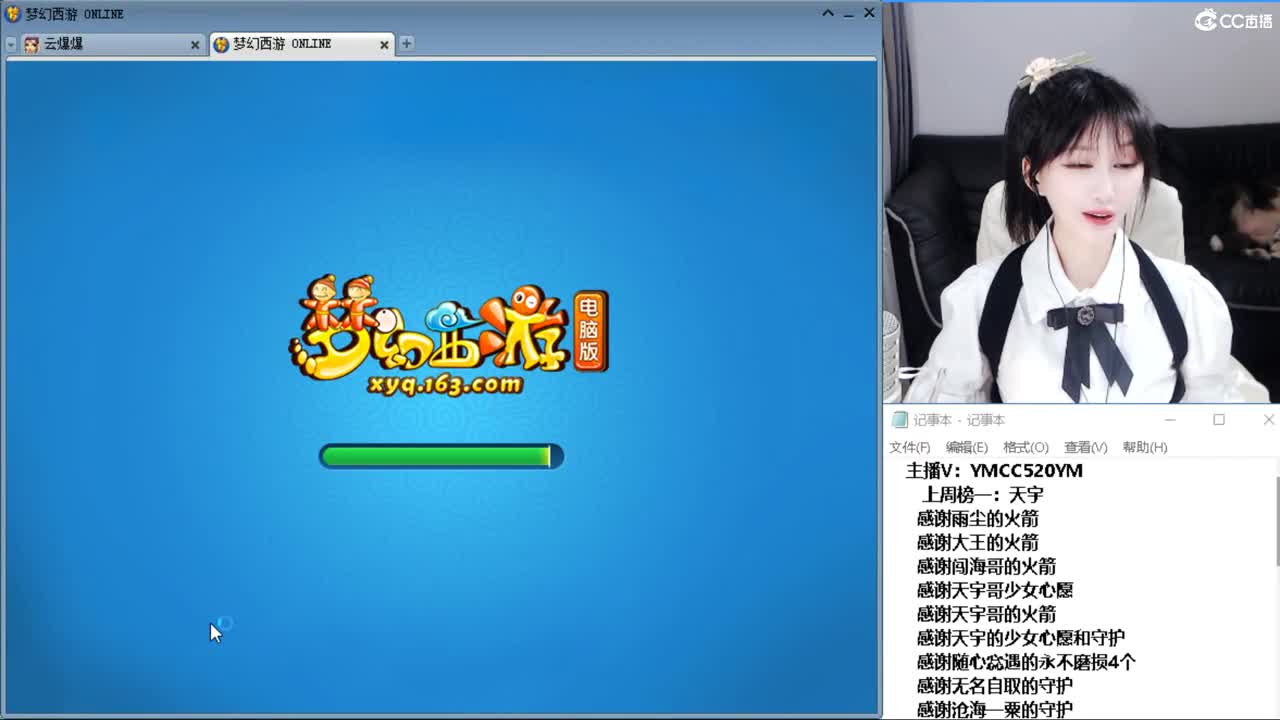1280x720 pixels.
Task: Add a new tab with plus button
Action: (x=406, y=43)
